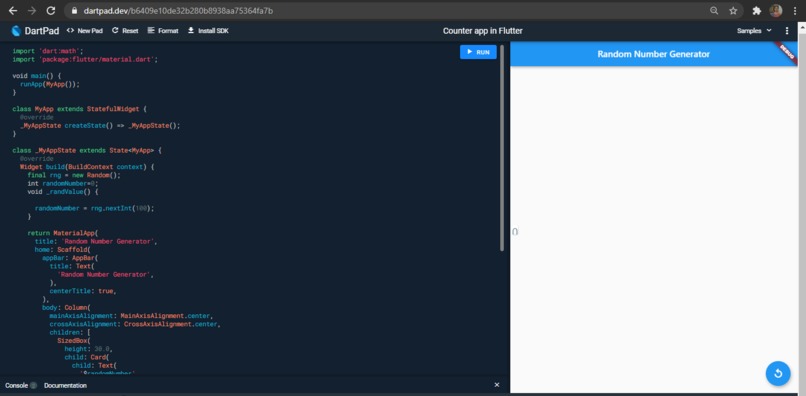
Task: Click the 'centerTitle: true,' line
Action: 83,291
